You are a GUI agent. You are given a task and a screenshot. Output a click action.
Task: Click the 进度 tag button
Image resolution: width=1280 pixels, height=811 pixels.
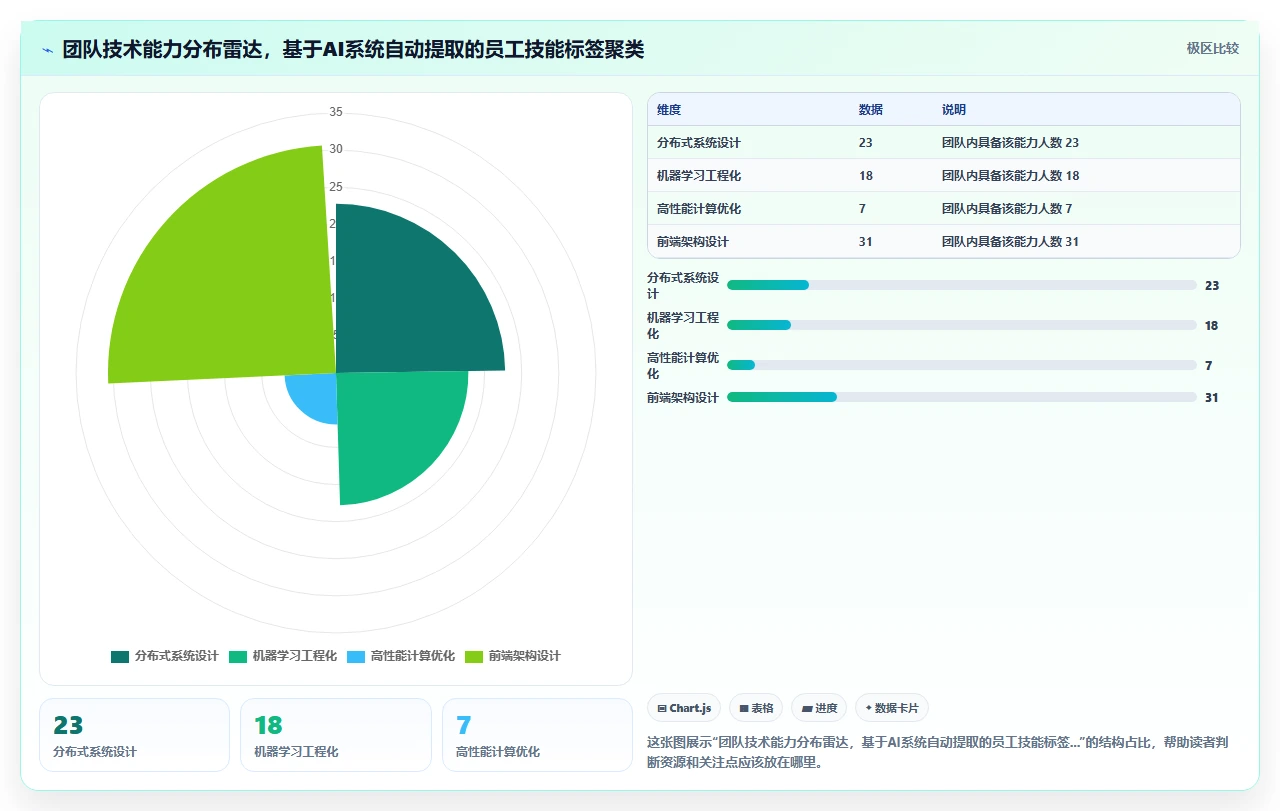[x=819, y=708]
